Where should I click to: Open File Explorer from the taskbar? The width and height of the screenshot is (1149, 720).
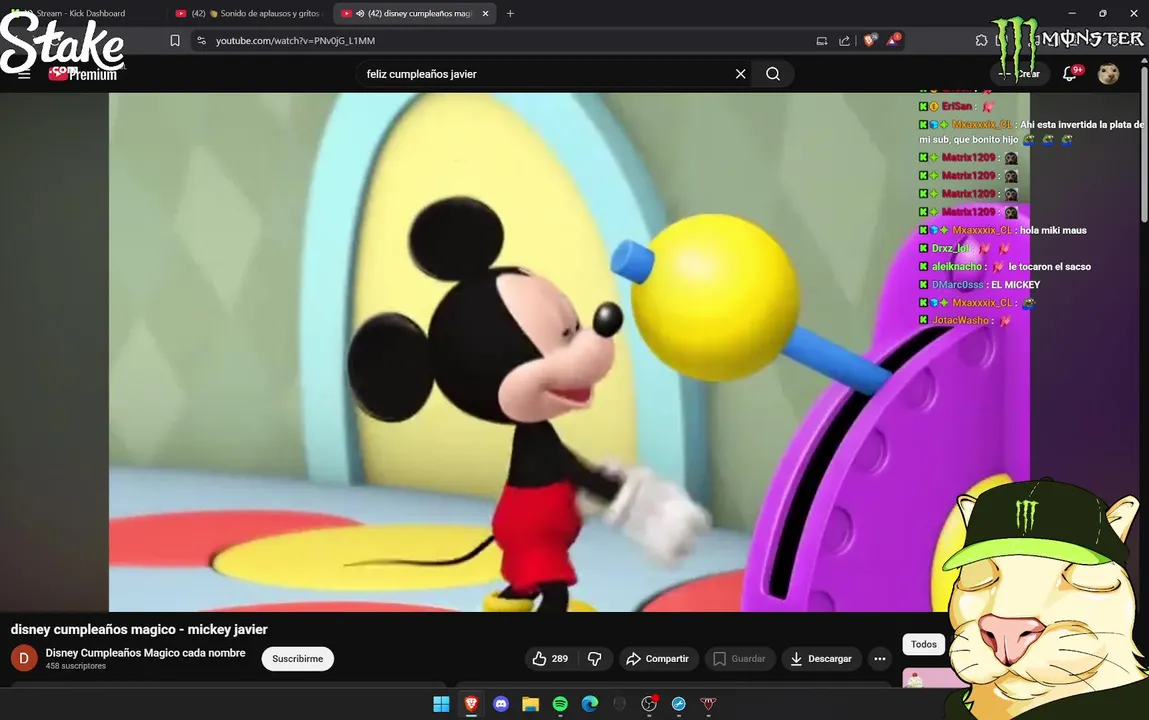tap(531, 704)
